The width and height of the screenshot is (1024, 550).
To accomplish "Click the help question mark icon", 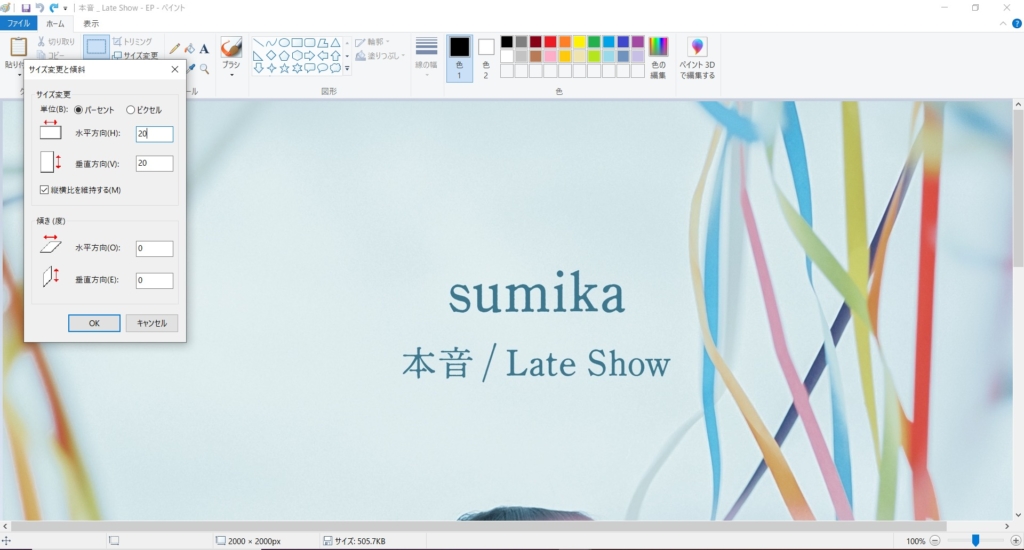I will click(x=1017, y=24).
